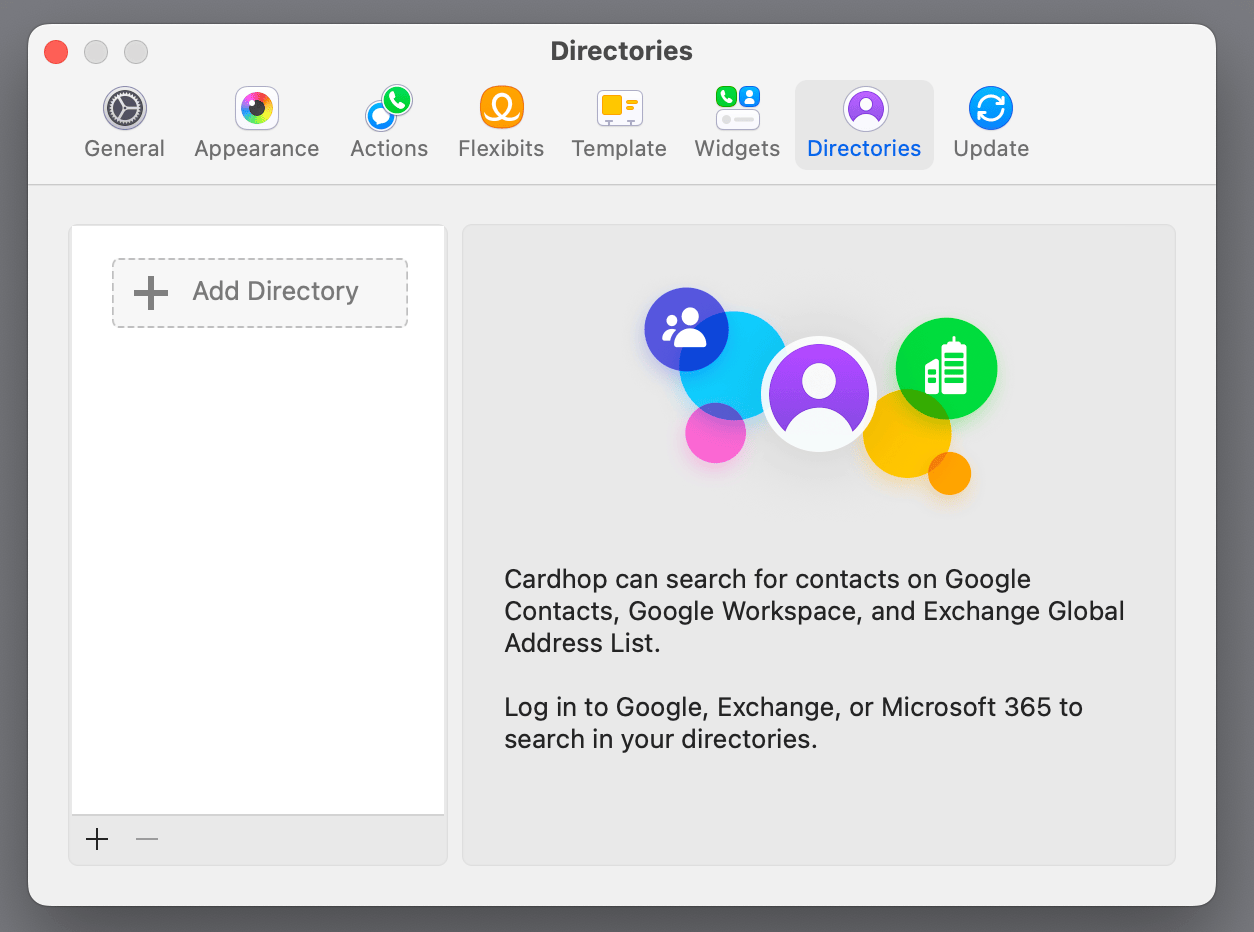Minimize the Directories window
1254x932 pixels.
(x=96, y=52)
